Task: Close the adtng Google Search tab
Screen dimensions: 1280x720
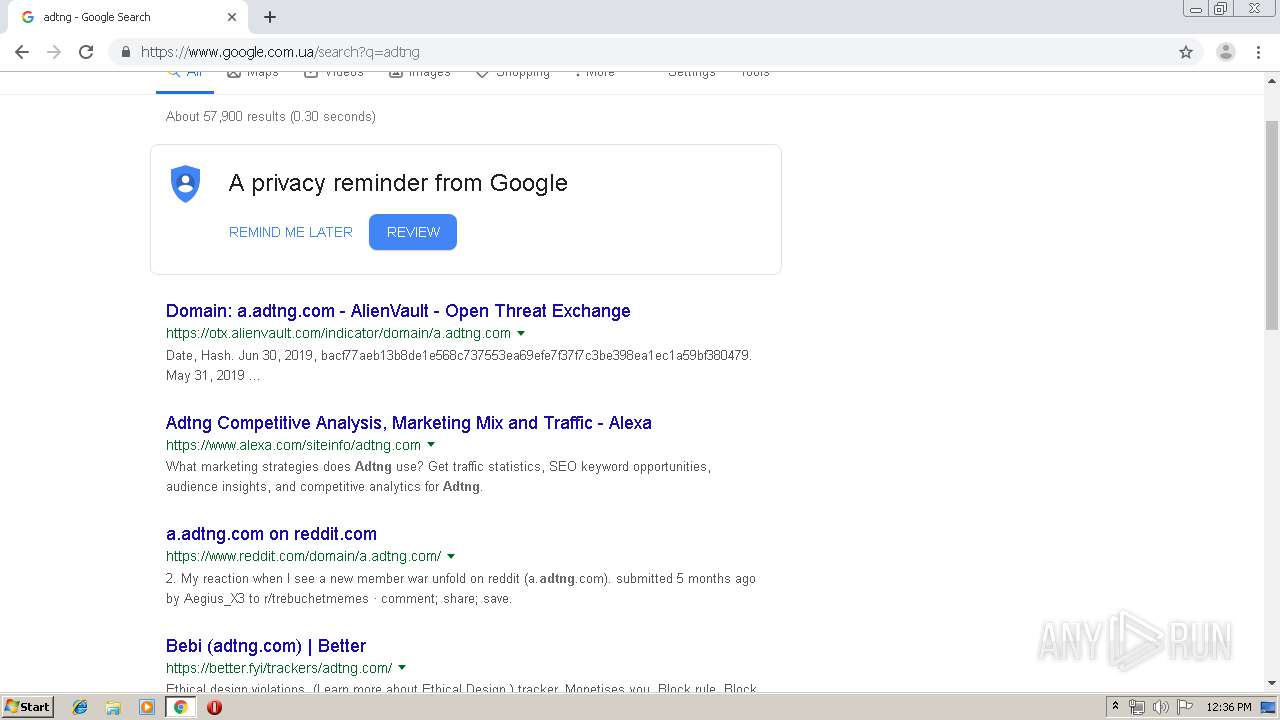Action: click(x=232, y=17)
